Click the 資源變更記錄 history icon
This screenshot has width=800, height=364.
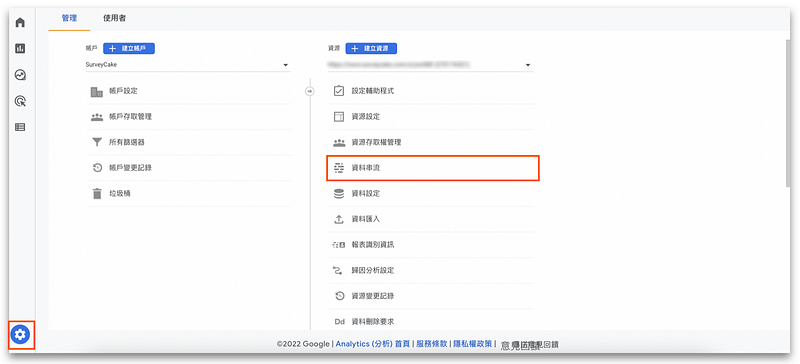[x=339, y=296]
